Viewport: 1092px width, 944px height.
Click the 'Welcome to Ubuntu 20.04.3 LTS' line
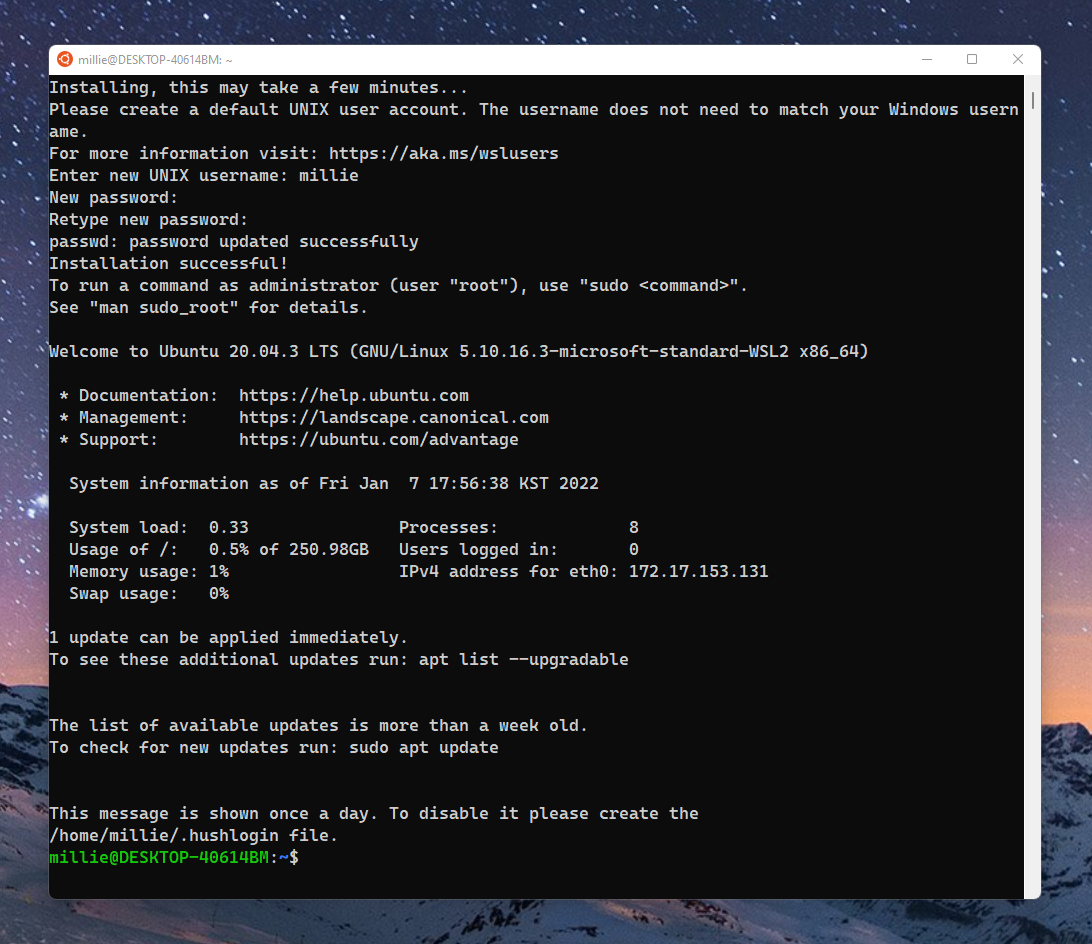(458, 352)
